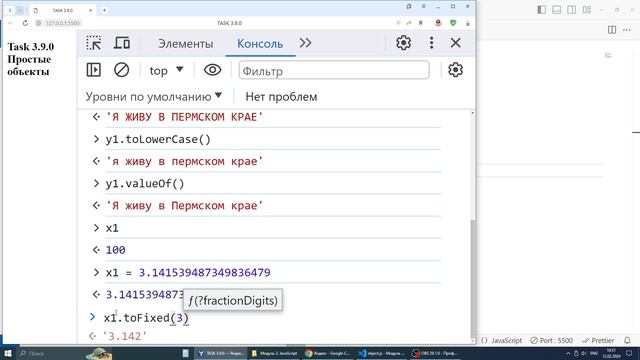
Task: Open console settings gear beside filter
Action: pos(455,70)
